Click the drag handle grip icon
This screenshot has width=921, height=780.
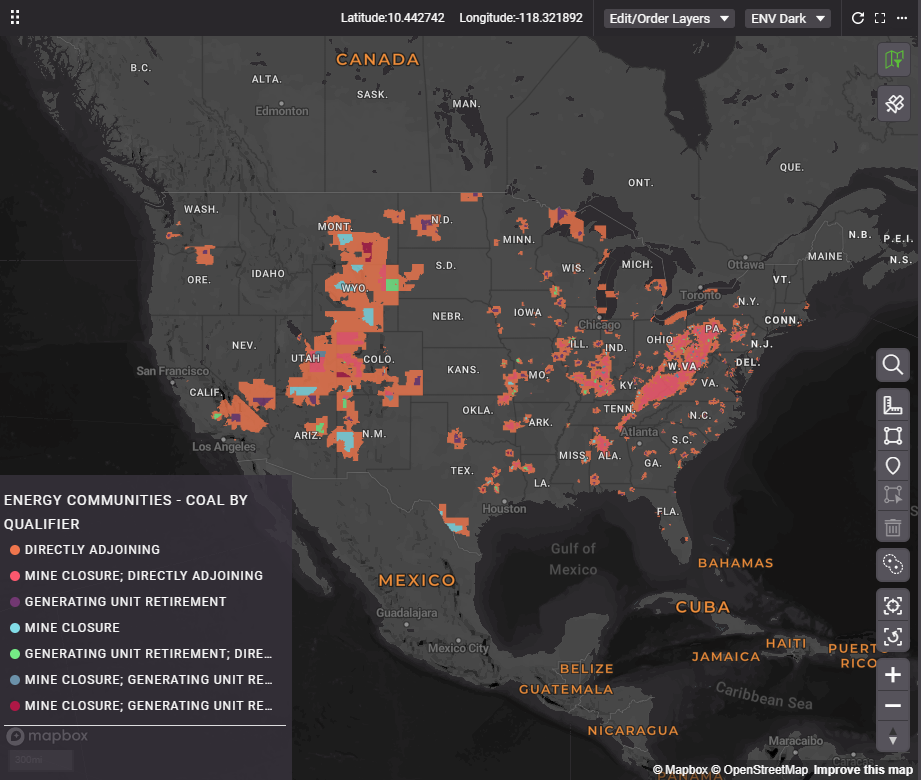[x=15, y=18]
